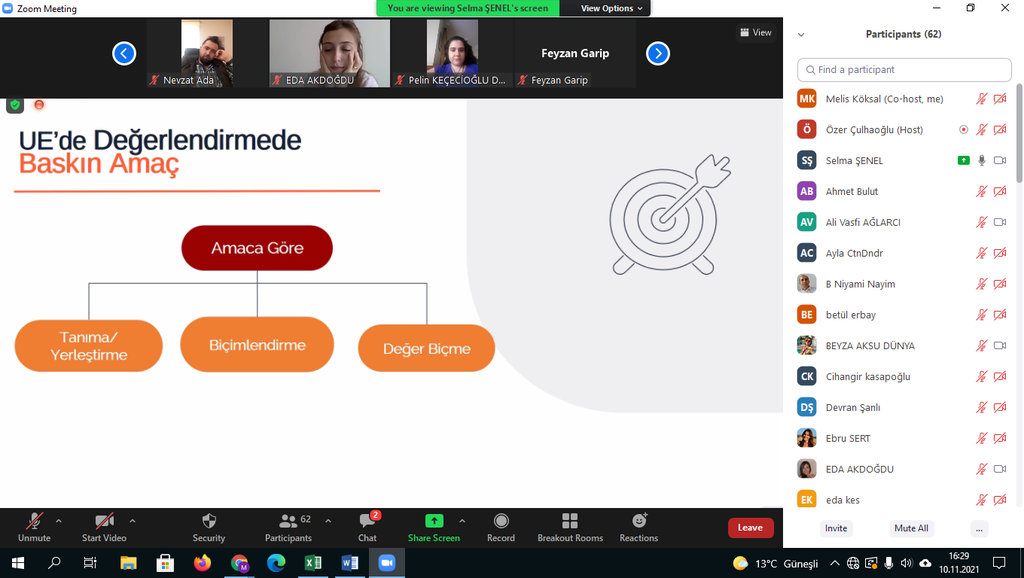
Task: Collapse the Participants panel chevron
Action: coord(801,35)
